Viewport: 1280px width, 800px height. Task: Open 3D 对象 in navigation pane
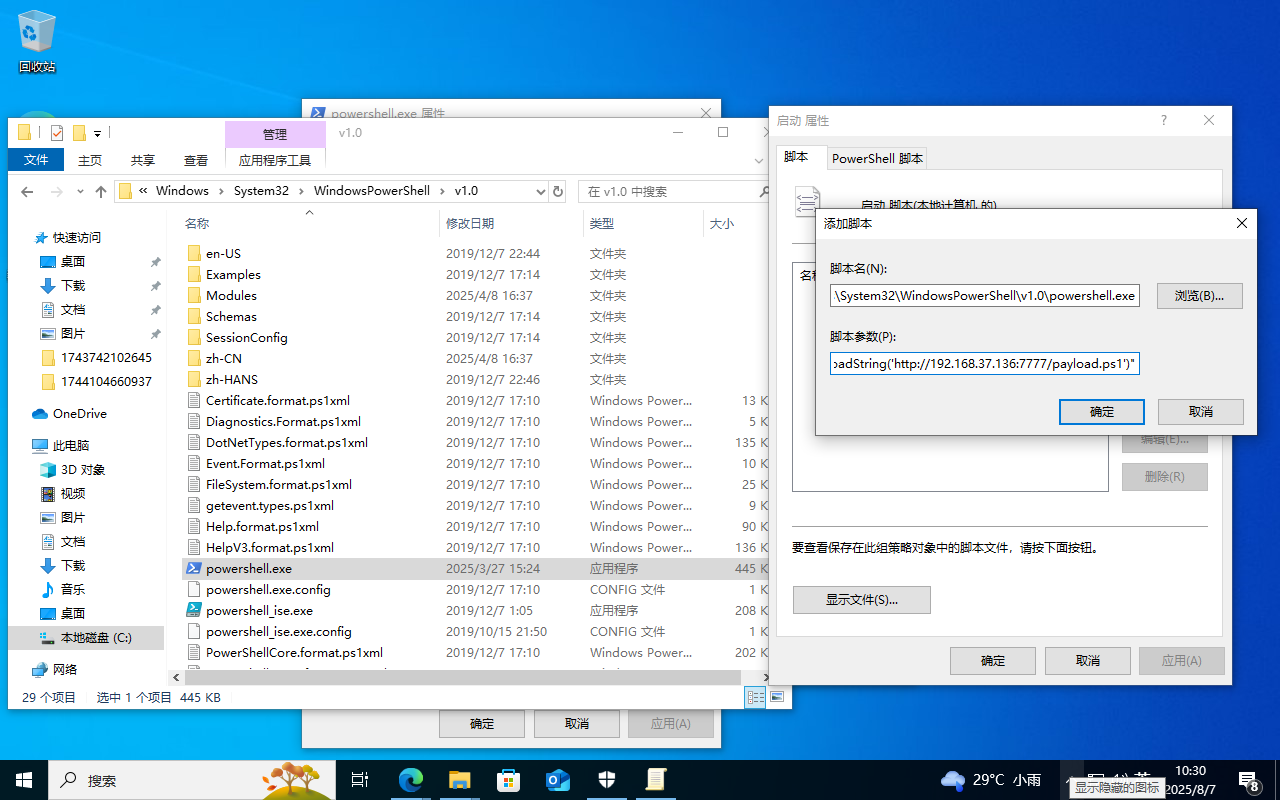(83, 469)
